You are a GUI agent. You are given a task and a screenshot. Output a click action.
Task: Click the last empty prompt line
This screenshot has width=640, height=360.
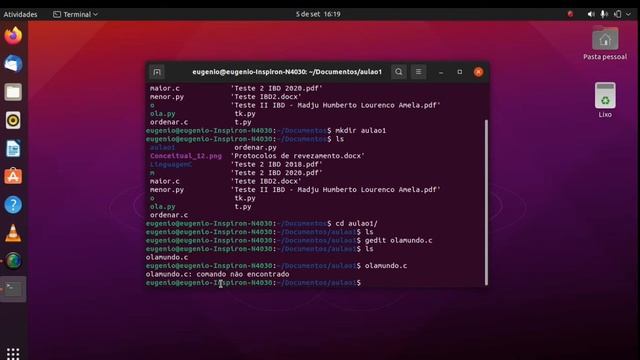click(x=253, y=282)
